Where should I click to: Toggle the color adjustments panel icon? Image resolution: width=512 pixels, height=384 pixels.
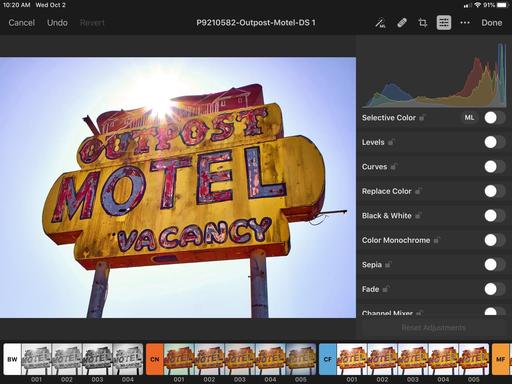444,23
